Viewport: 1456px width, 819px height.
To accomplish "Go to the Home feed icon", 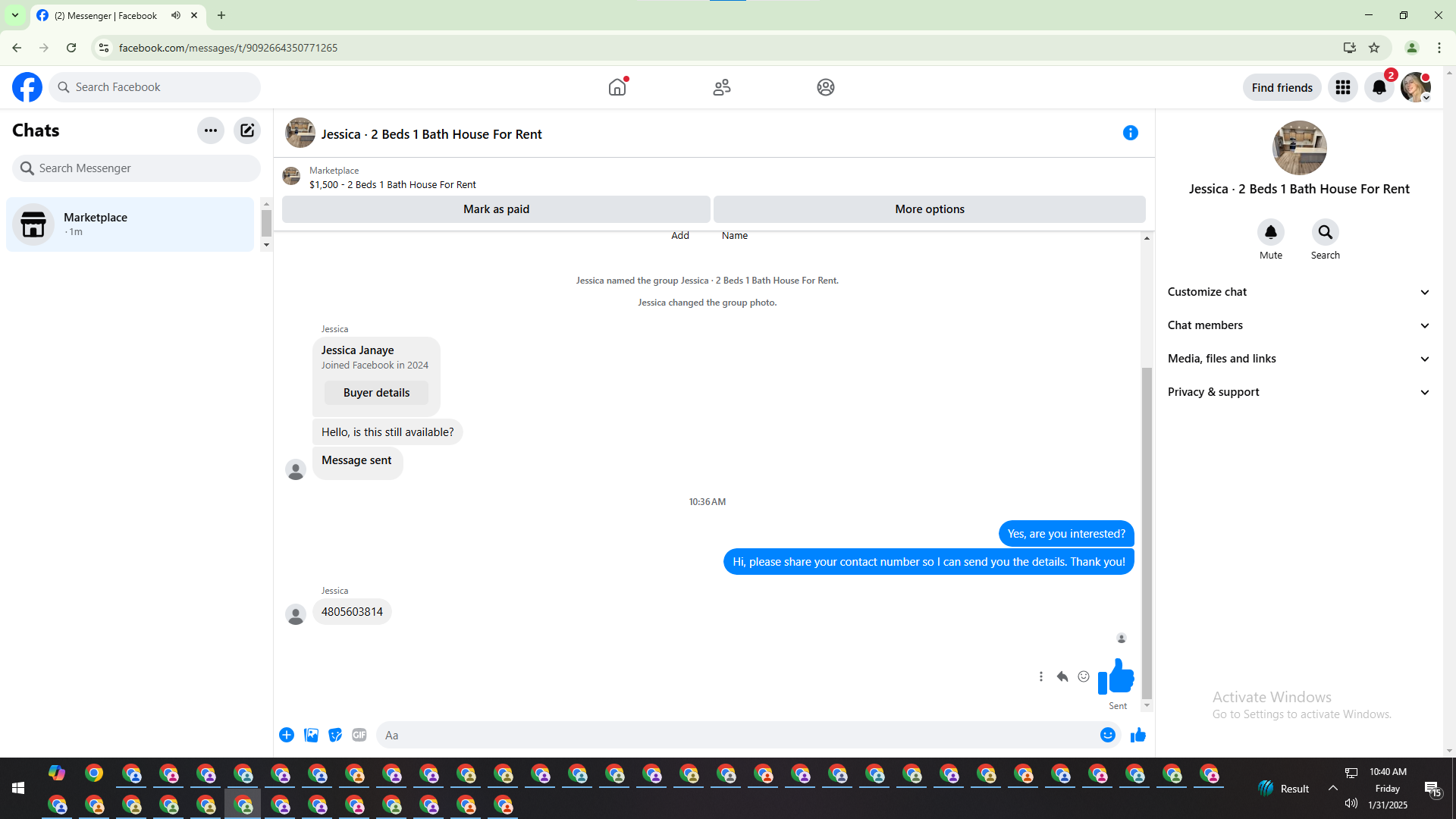I will click(617, 87).
